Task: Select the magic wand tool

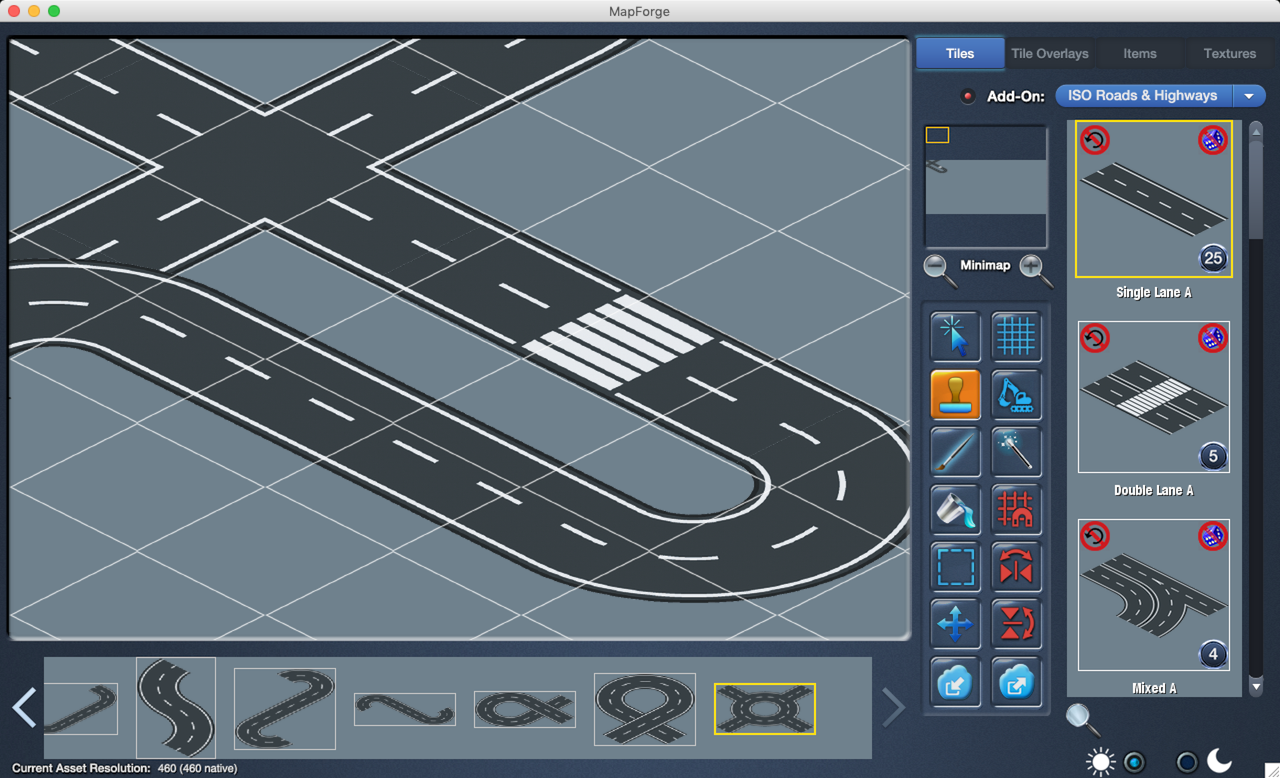Action: click(1016, 451)
